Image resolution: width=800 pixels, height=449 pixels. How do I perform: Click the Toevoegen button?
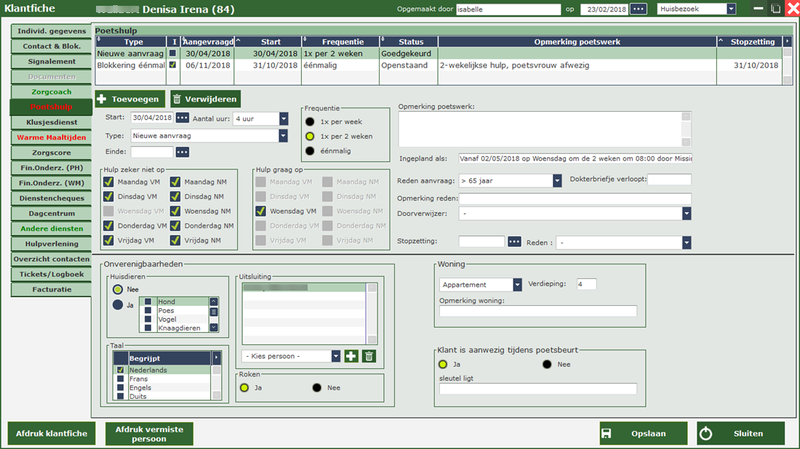[x=128, y=99]
